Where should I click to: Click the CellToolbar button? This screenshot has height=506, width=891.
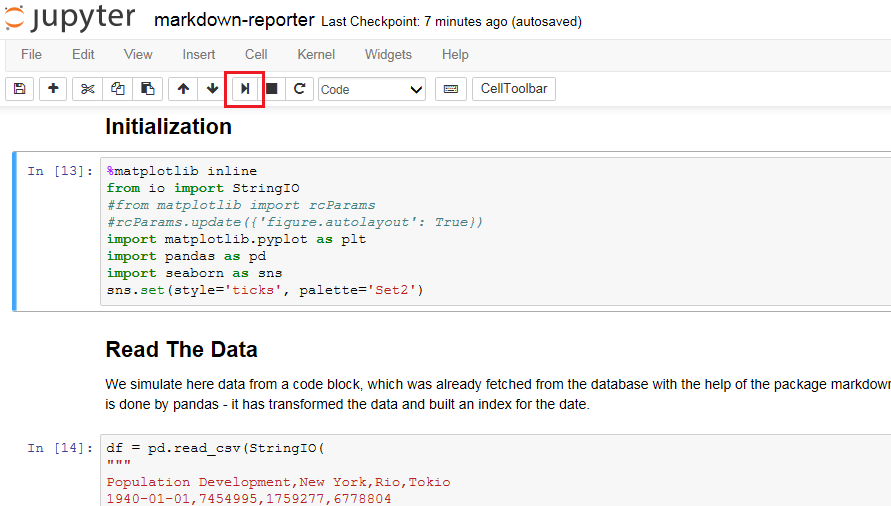pos(514,89)
